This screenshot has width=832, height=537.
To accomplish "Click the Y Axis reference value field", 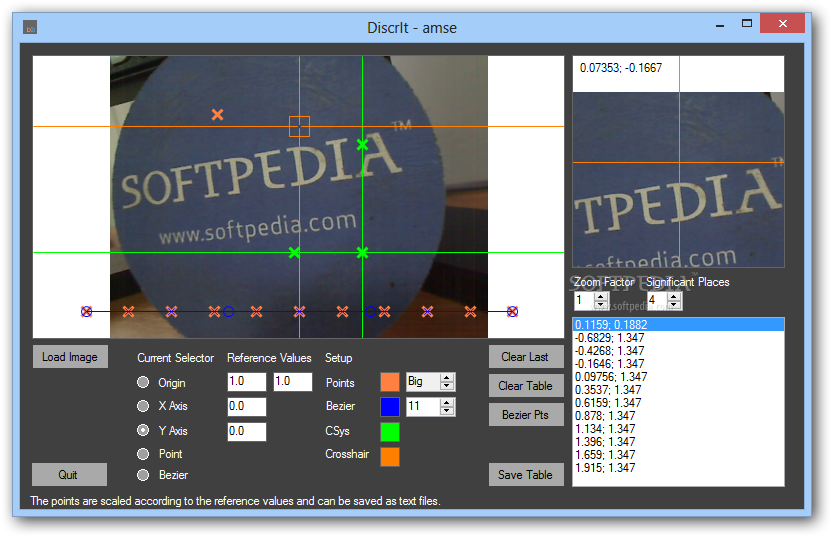I will (x=247, y=431).
